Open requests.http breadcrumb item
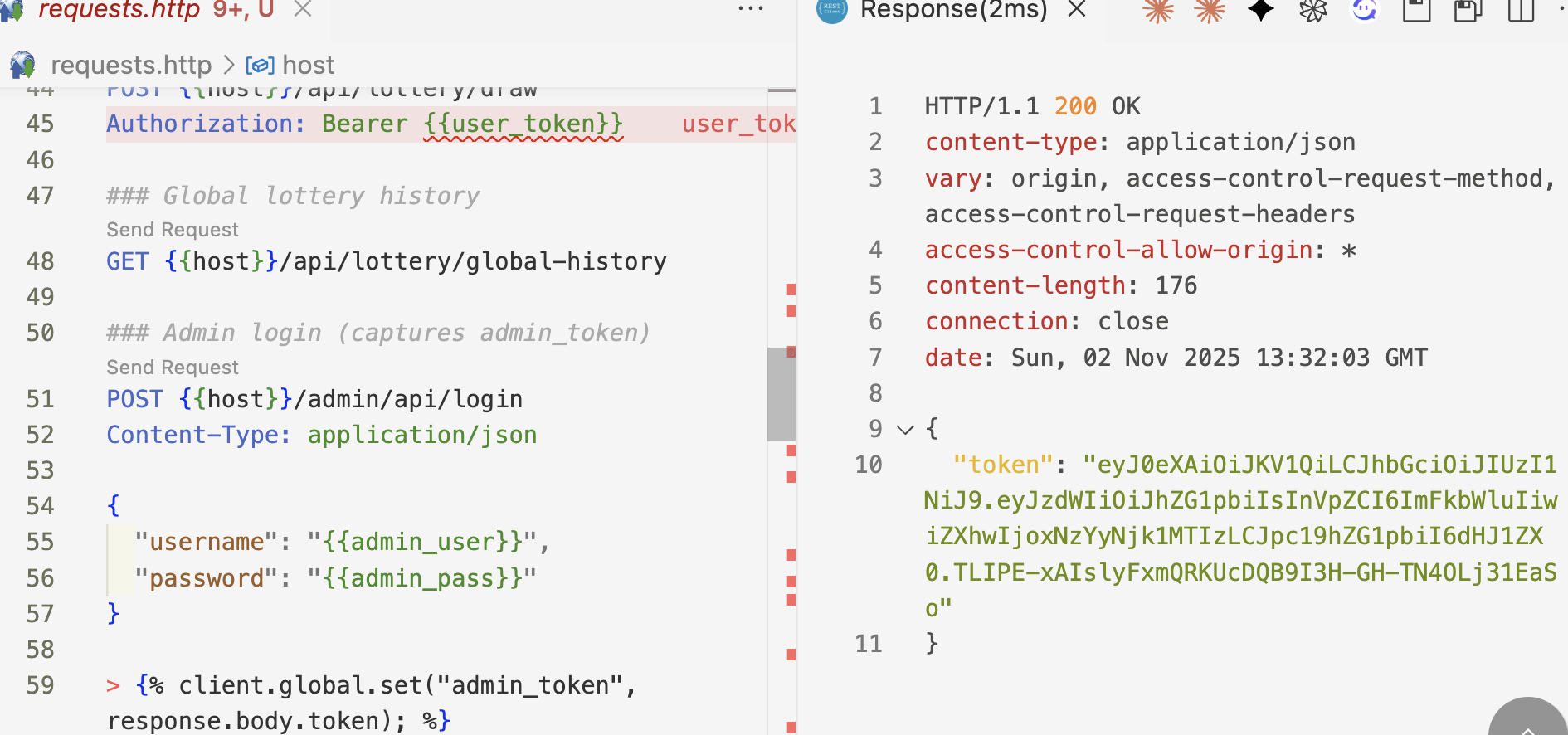Viewport: 1568px width, 735px height. tap(131, 66)
